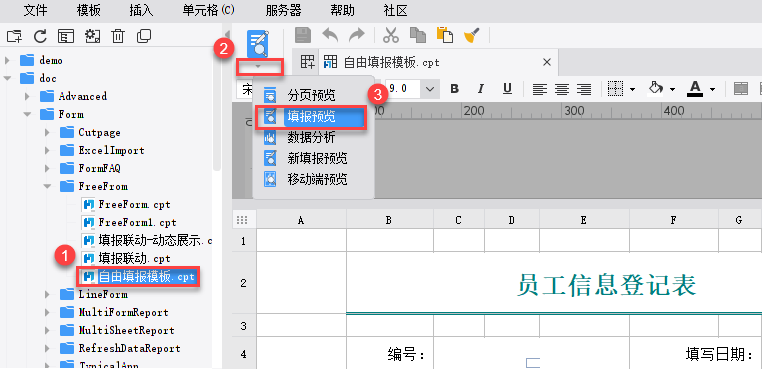
Task: Click the large preview button icon
Action: pos(258,44)
